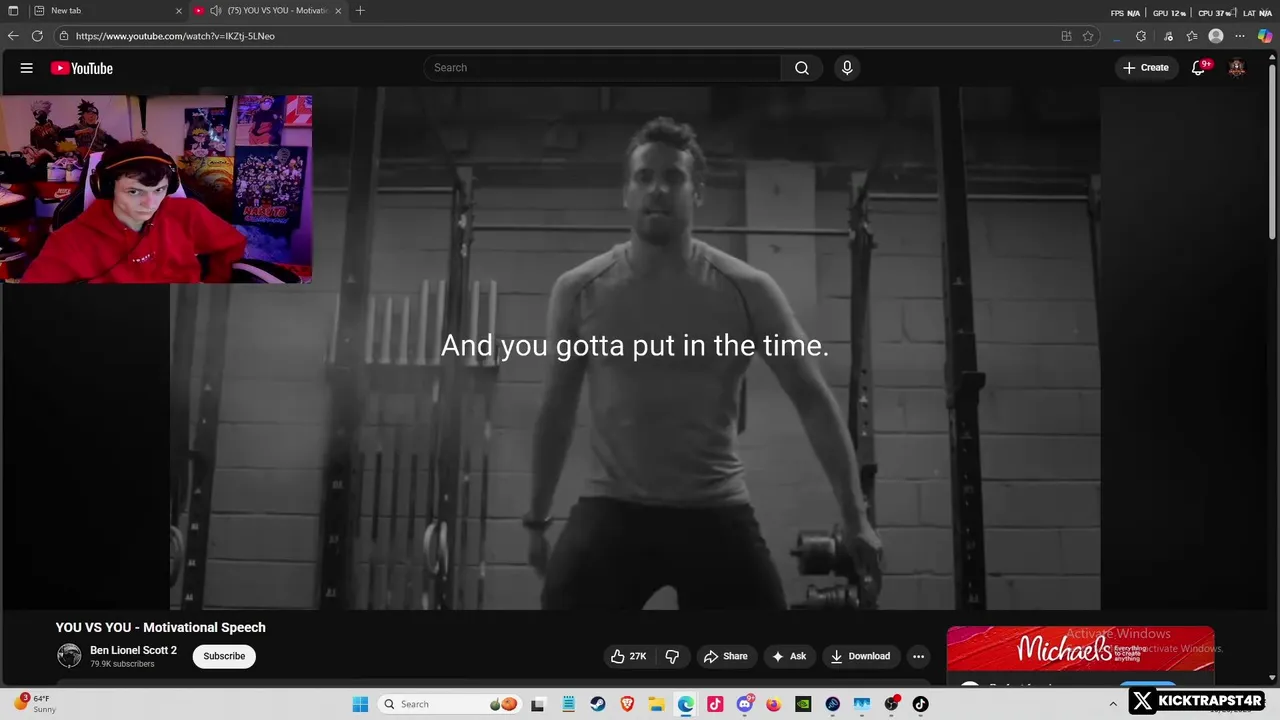Dislike the video with thumbs down

(x=672, y=656)
